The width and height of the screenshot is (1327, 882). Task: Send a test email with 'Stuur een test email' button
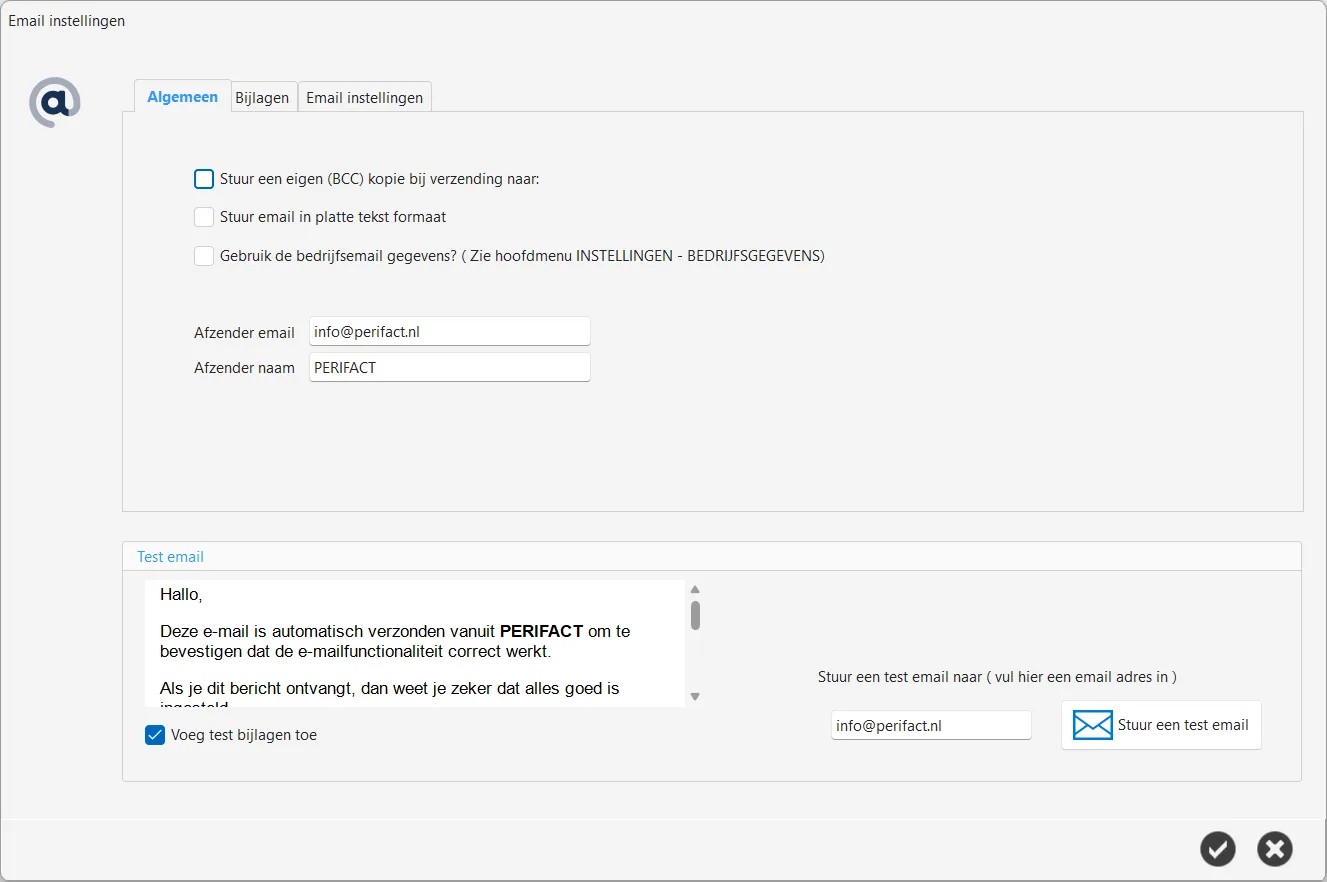(x=1161, y=725)
